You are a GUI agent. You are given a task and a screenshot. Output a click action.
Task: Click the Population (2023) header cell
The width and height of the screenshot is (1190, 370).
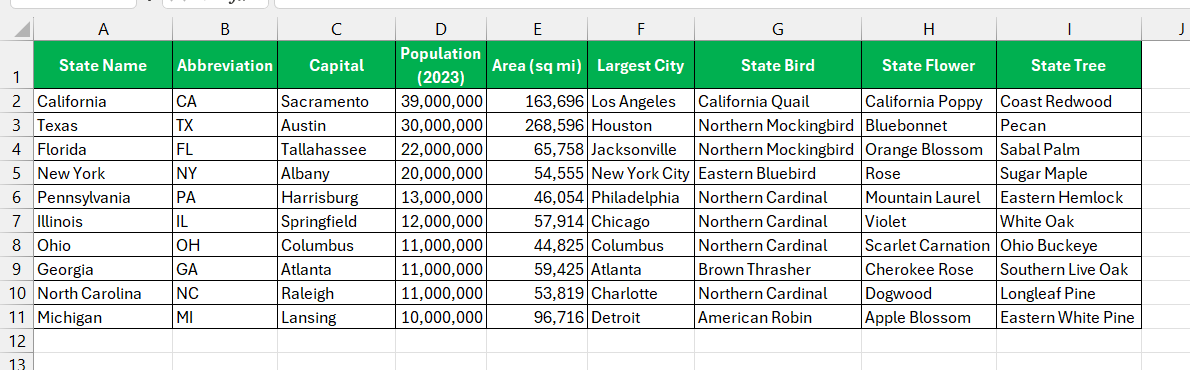coord(441,65)
